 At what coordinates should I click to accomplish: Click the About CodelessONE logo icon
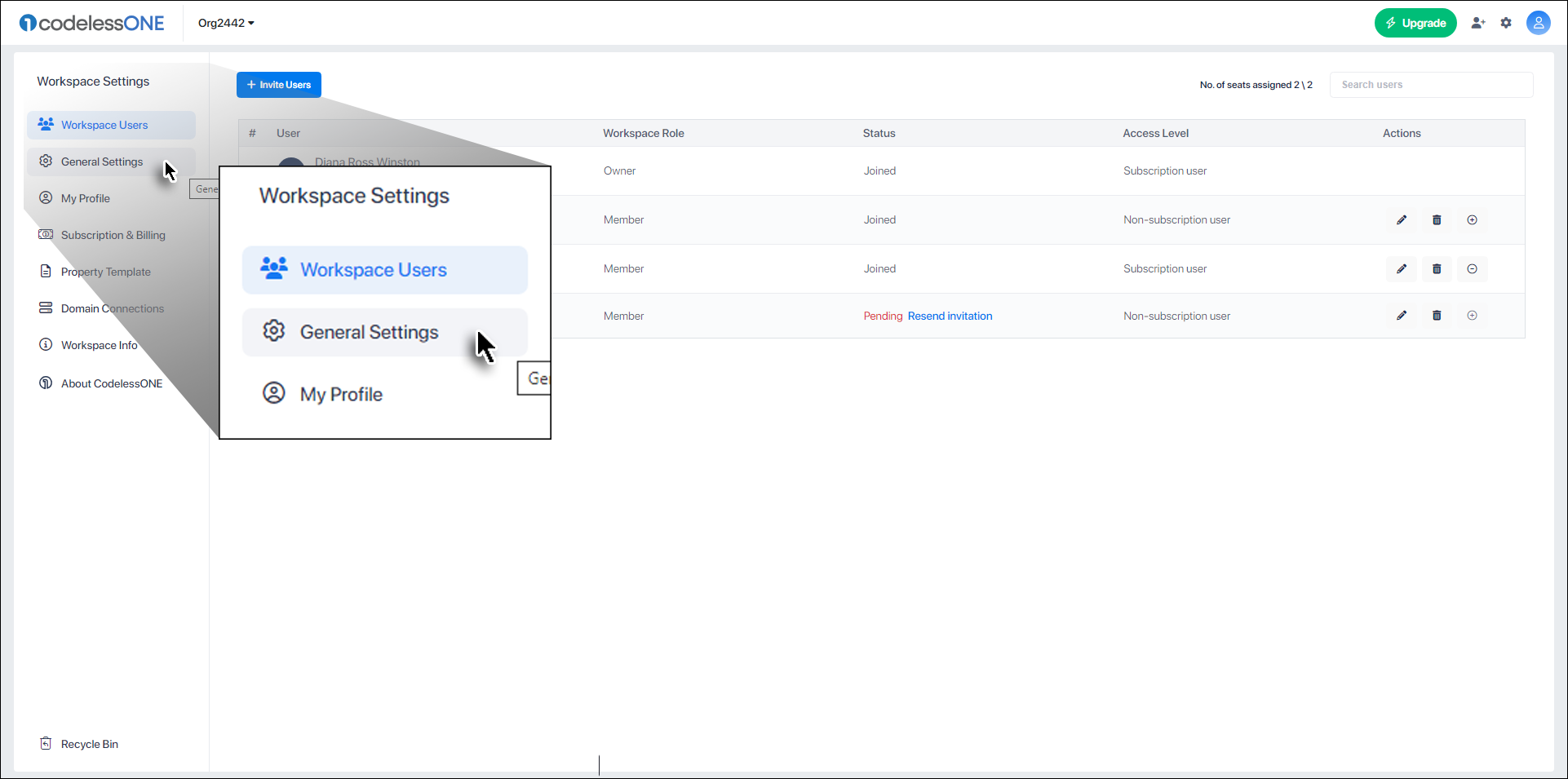[x=46, y=383]
